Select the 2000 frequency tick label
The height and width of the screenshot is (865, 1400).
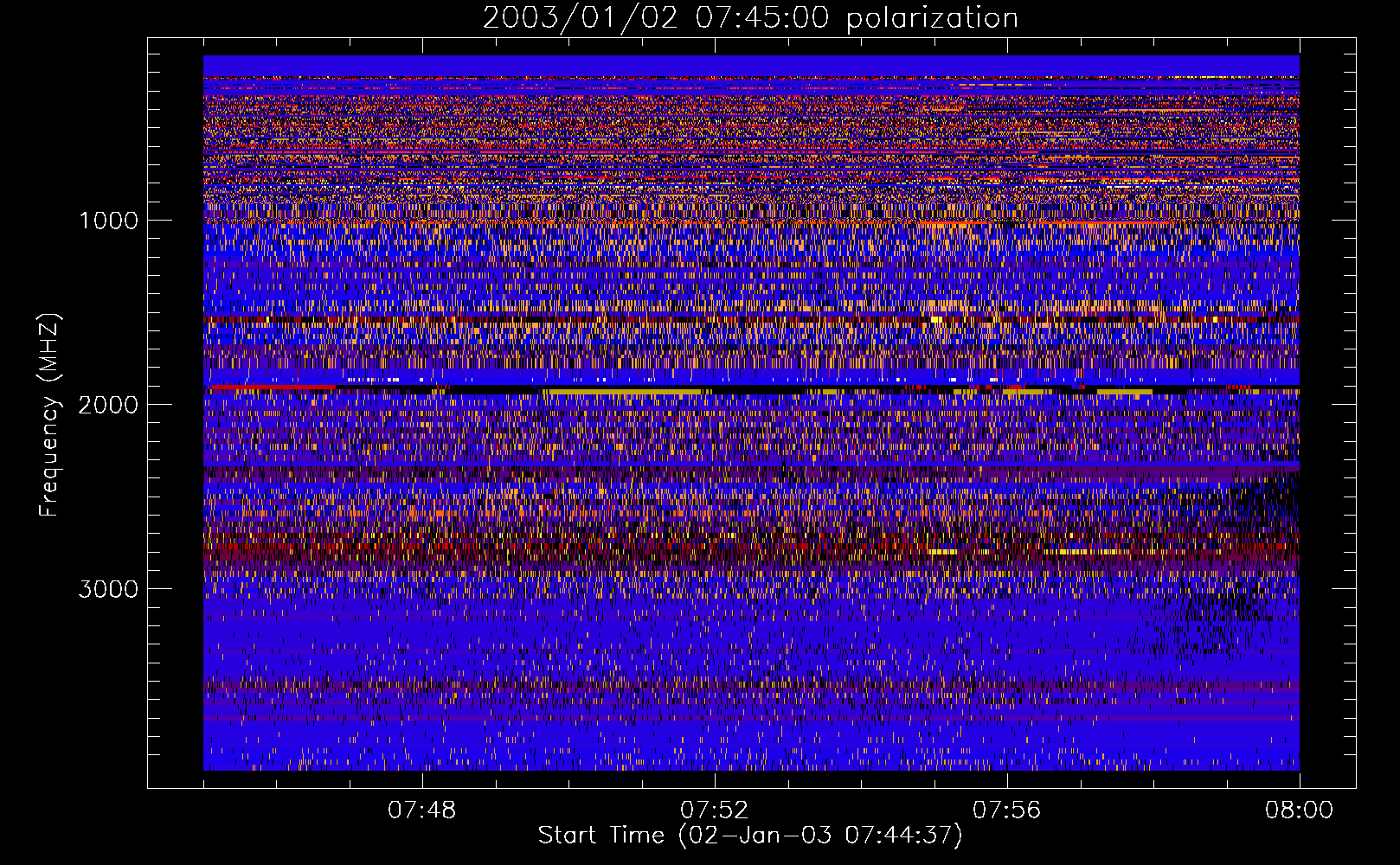(108, 405)
